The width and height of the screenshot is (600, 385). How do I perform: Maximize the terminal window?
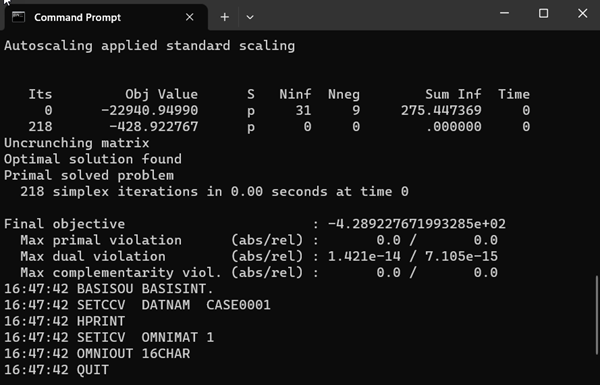click(x=543, y=13)
